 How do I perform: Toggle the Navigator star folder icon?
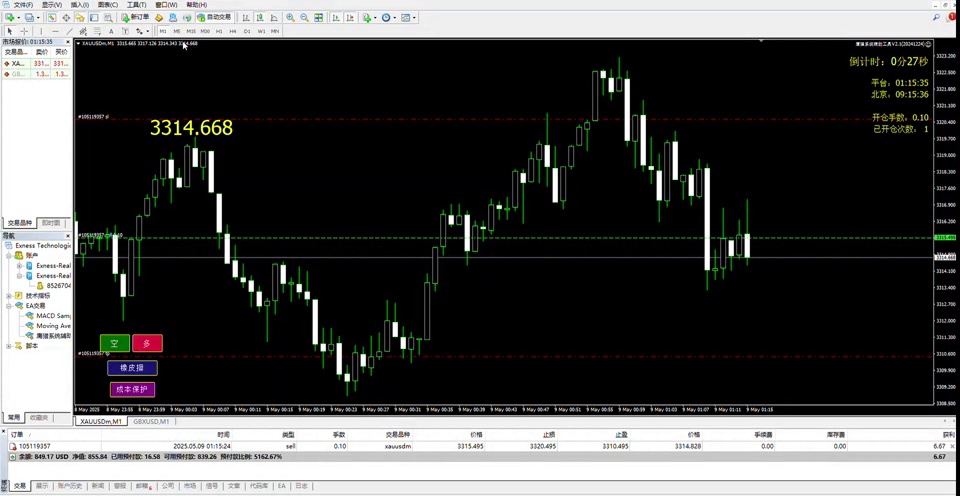coord(80,18)
